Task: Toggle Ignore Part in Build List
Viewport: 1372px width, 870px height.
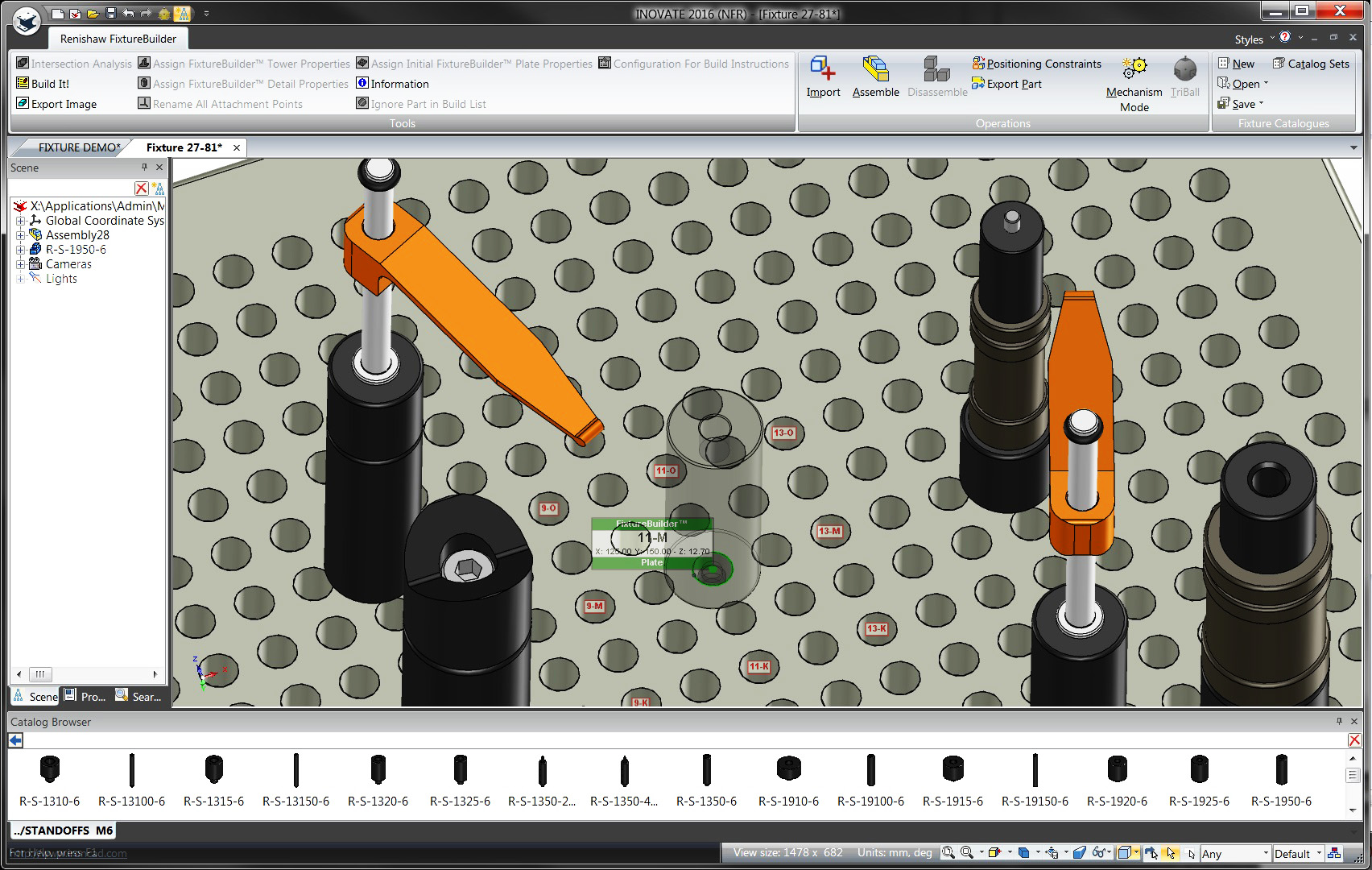Action: point(422,103)
